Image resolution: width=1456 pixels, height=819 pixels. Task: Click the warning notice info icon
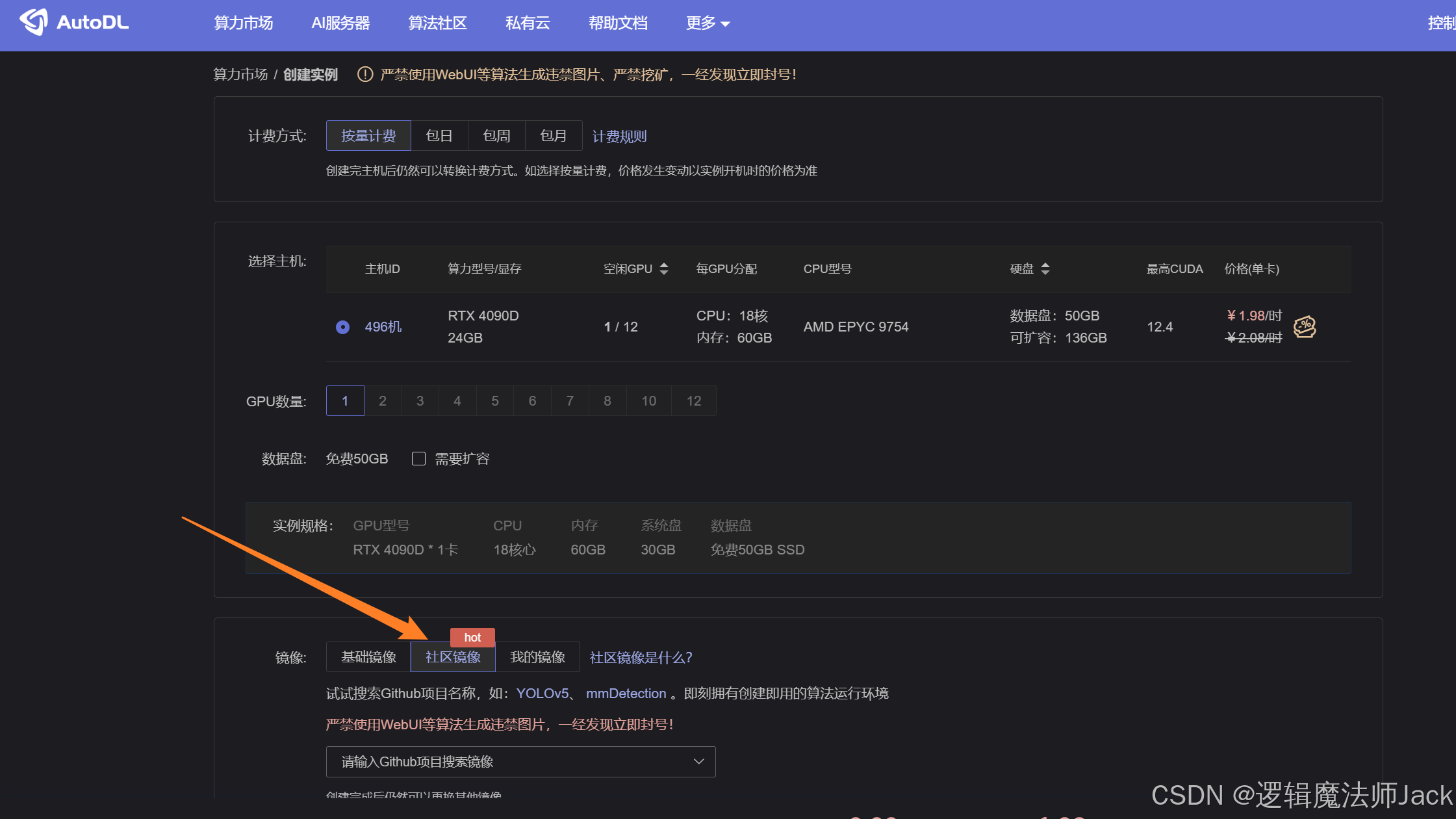pos(365,75)
